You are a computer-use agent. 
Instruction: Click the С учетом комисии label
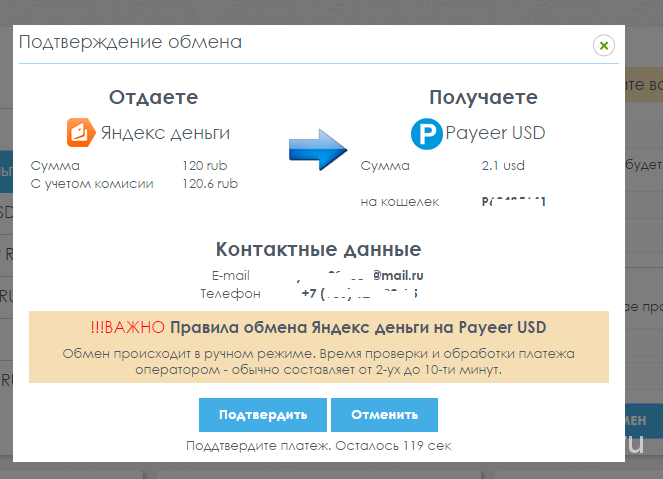pos(92,184)
